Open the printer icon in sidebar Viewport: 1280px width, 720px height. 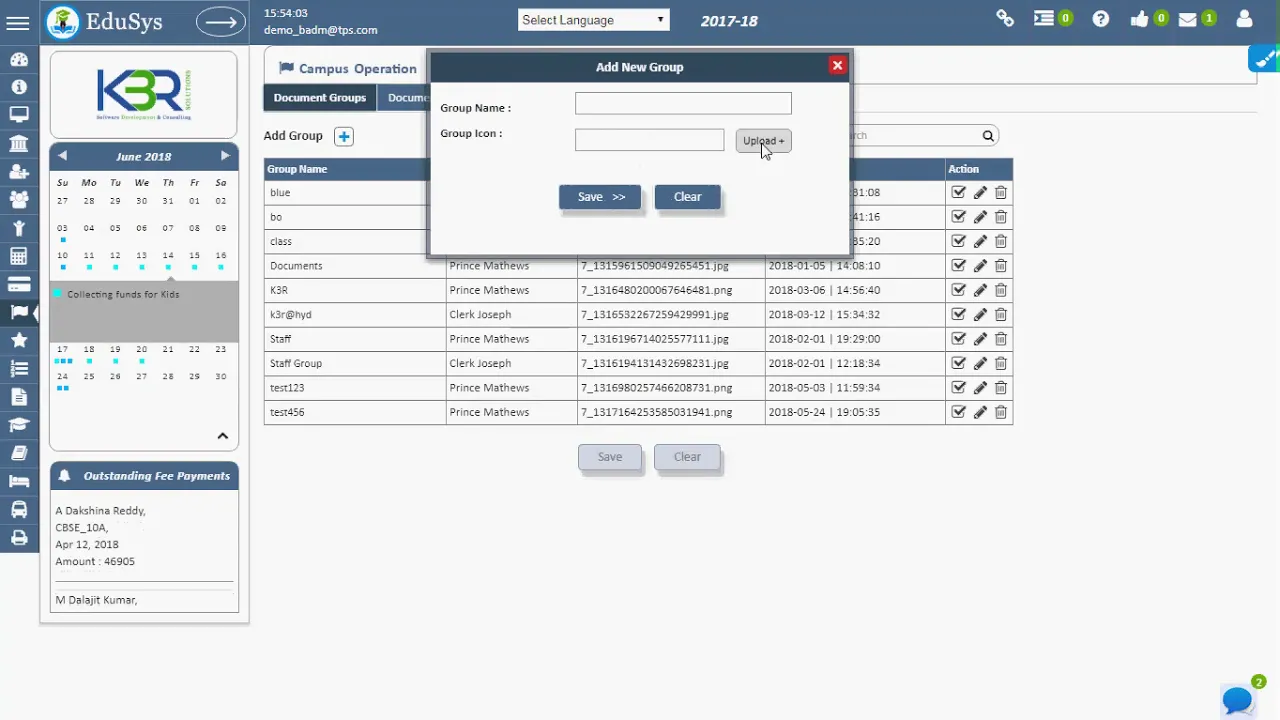pyautogui.click(x=18, y=537)
